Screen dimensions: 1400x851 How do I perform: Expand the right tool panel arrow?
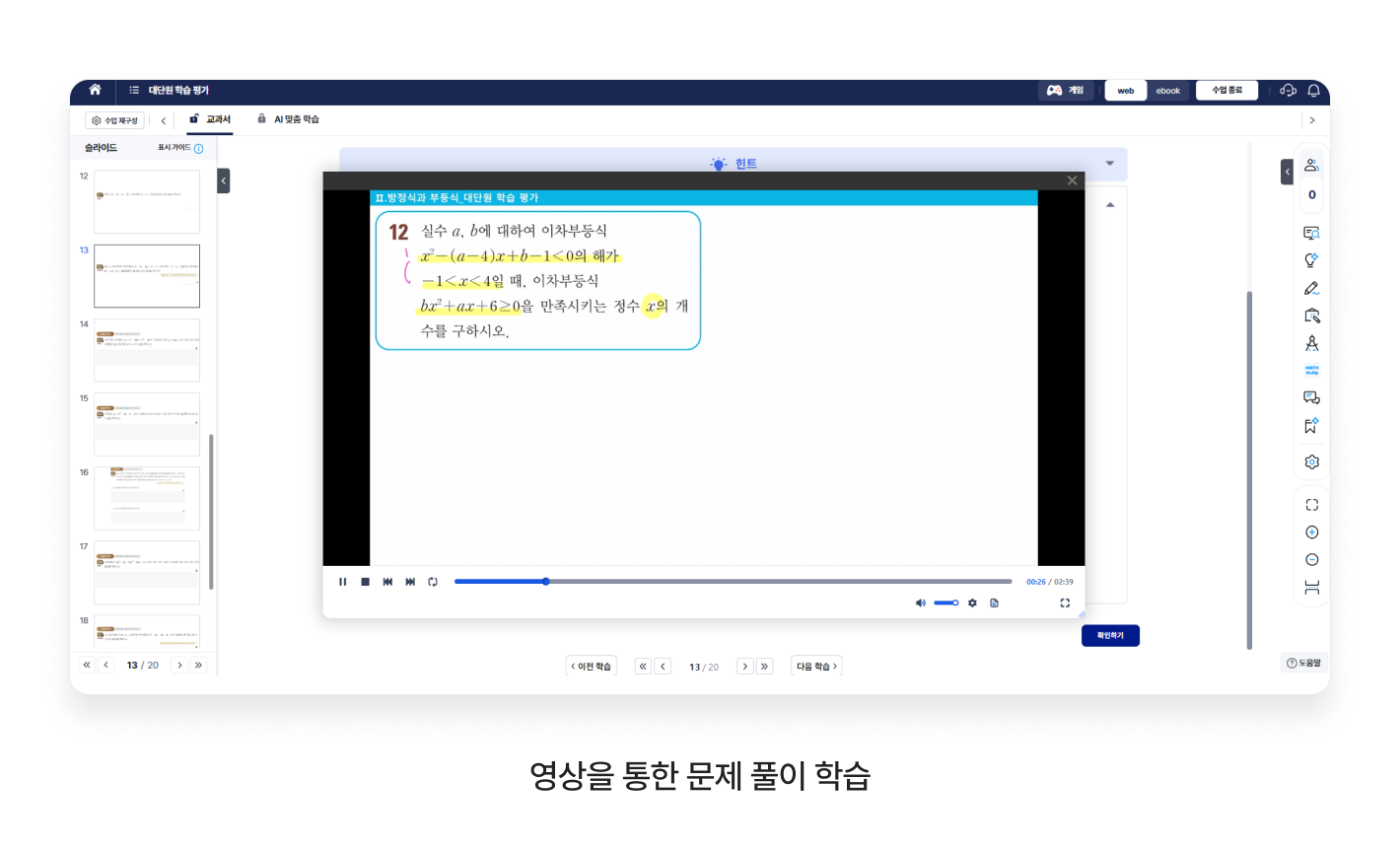(1287, 172)
